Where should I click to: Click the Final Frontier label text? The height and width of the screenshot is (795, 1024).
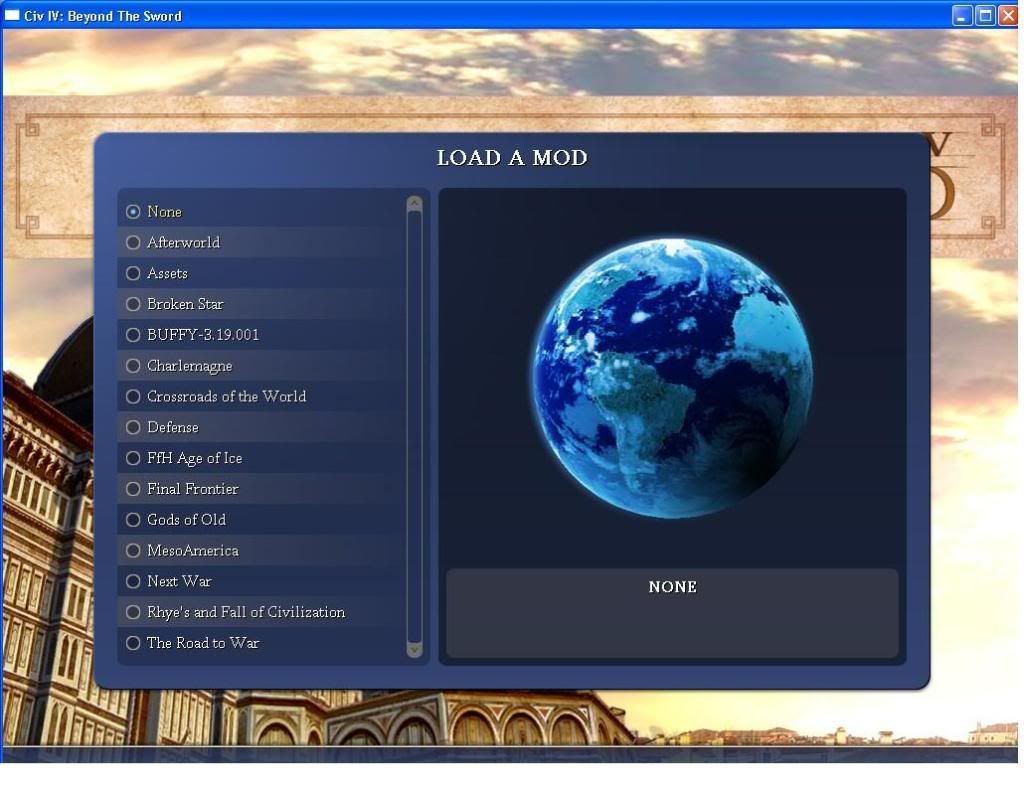[193, 489]
